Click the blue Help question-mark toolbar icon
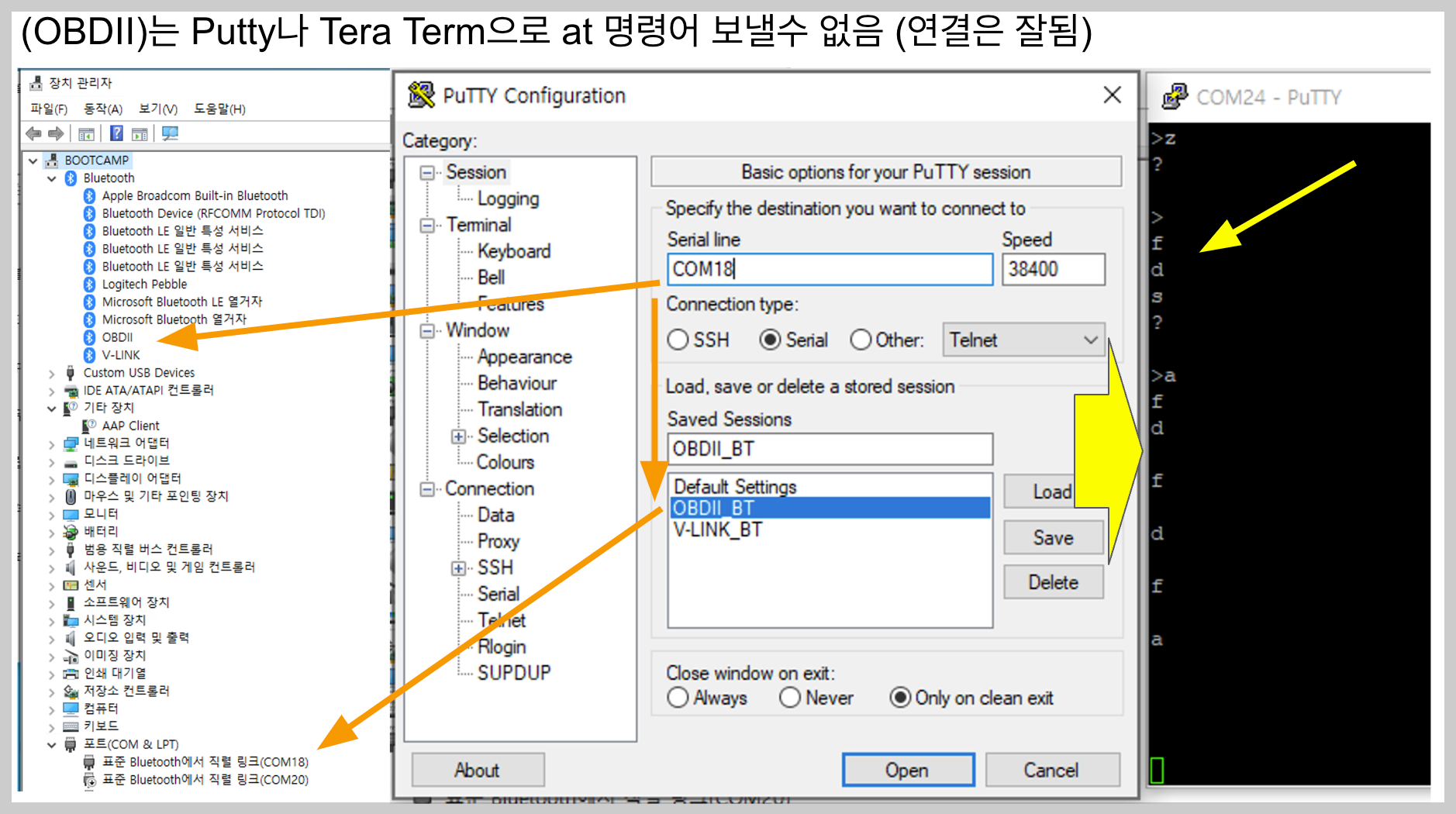Screen dimensions: 1456x814 (116, 133)
